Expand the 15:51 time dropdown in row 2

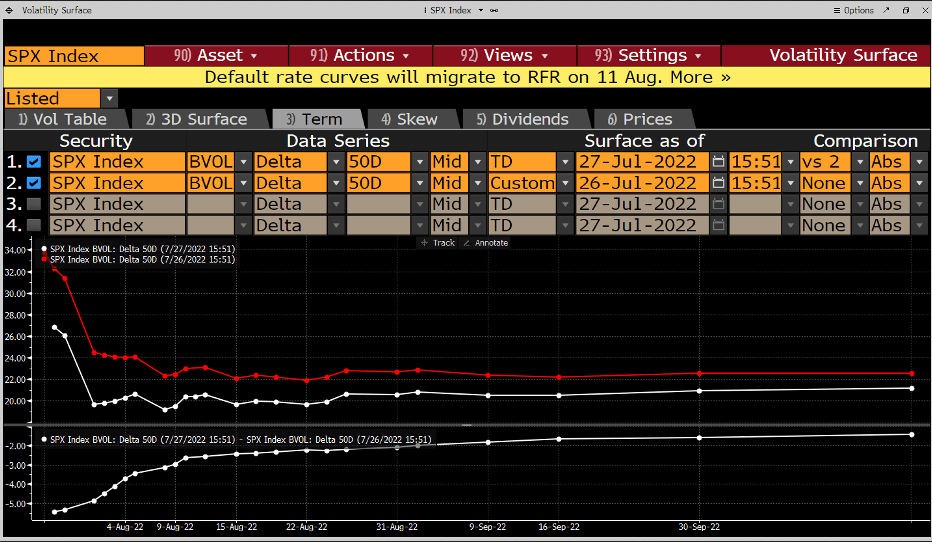tap(791, 183)
